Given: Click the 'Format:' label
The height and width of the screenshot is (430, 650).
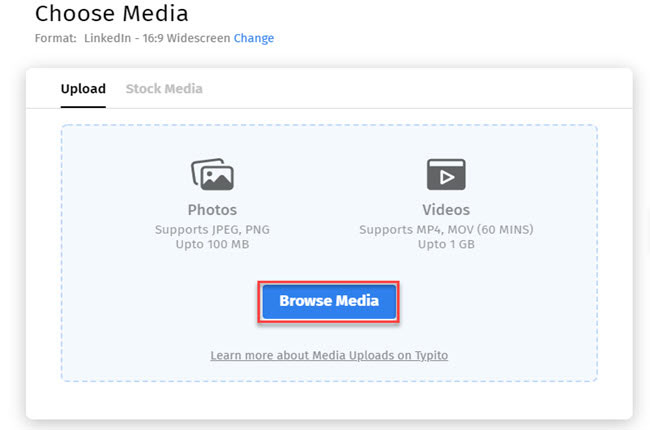Looking at the screenshot, I should 55,38.
